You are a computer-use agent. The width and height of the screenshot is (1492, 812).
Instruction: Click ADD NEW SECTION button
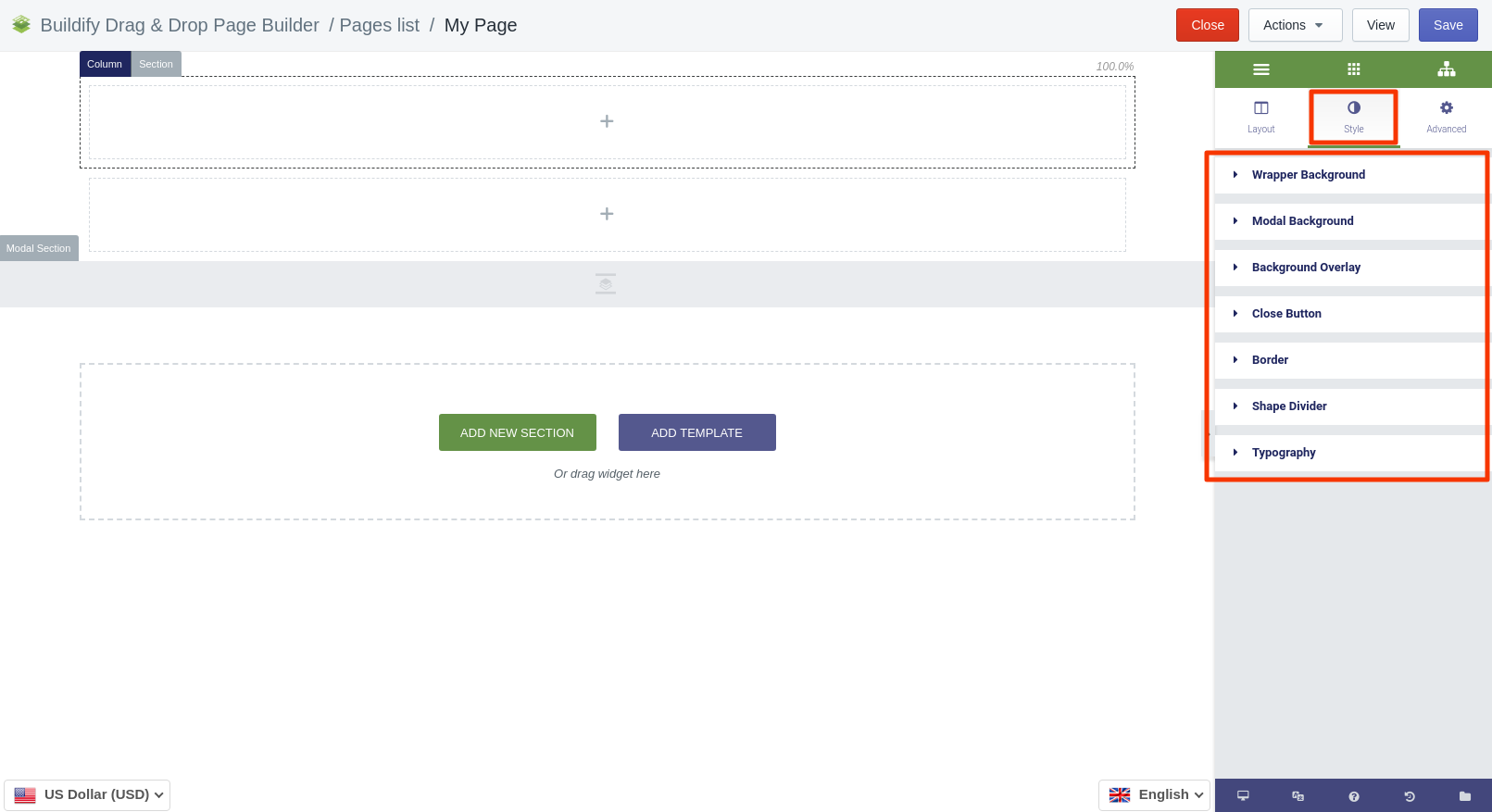pos(517,432)
